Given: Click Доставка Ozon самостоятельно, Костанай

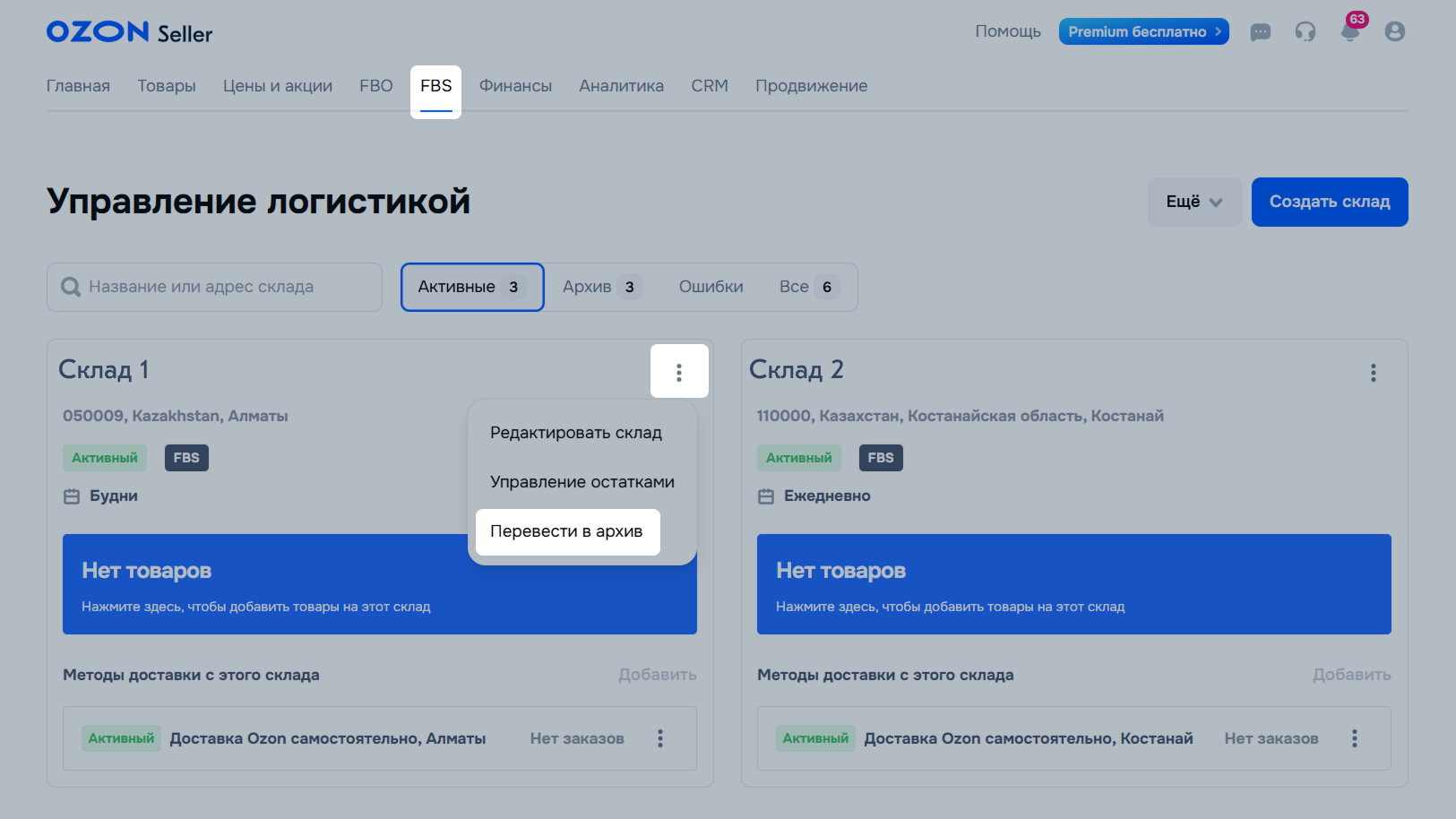Looking at the screenshot, I should 1029,738.
